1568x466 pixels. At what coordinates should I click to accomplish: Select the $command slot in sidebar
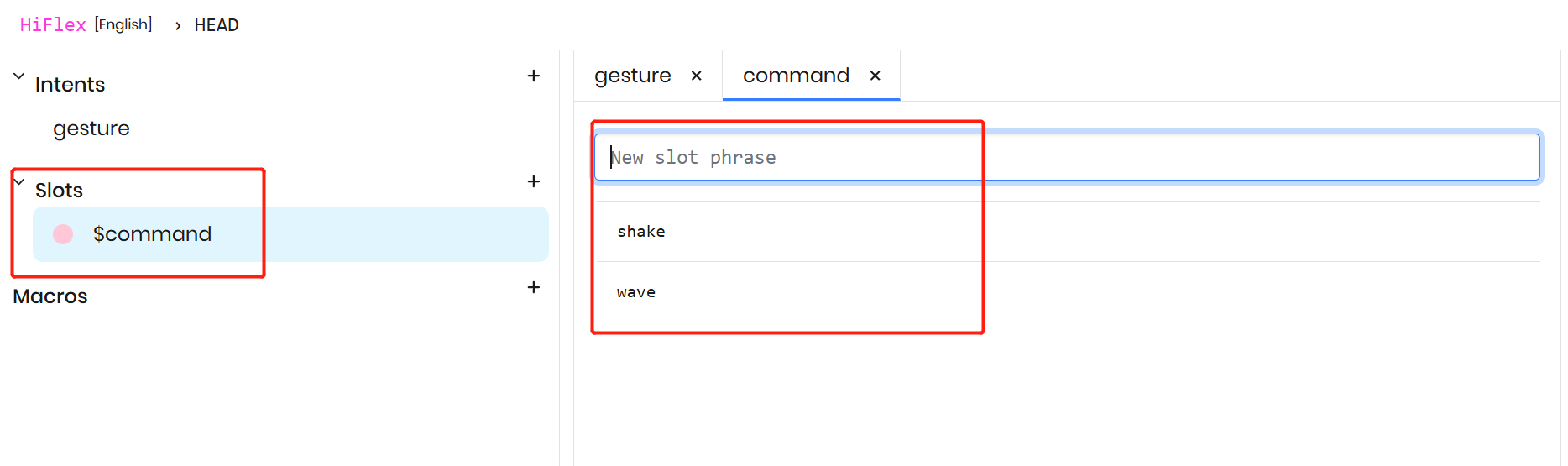point(152,234)
